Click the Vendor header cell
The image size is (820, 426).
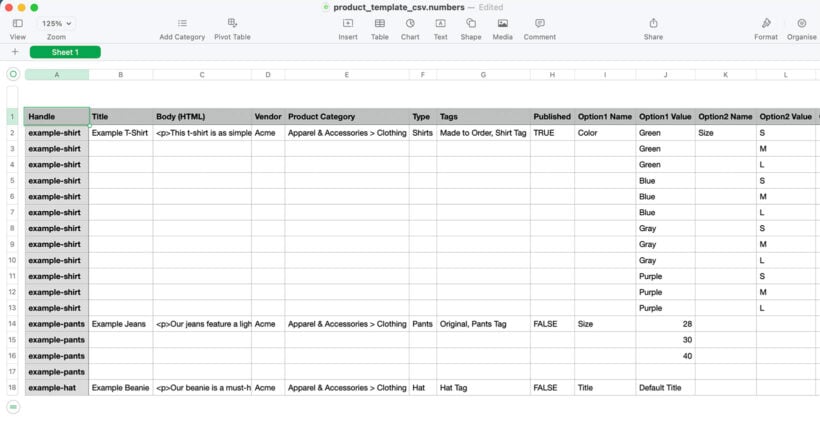tap(268, 117)
